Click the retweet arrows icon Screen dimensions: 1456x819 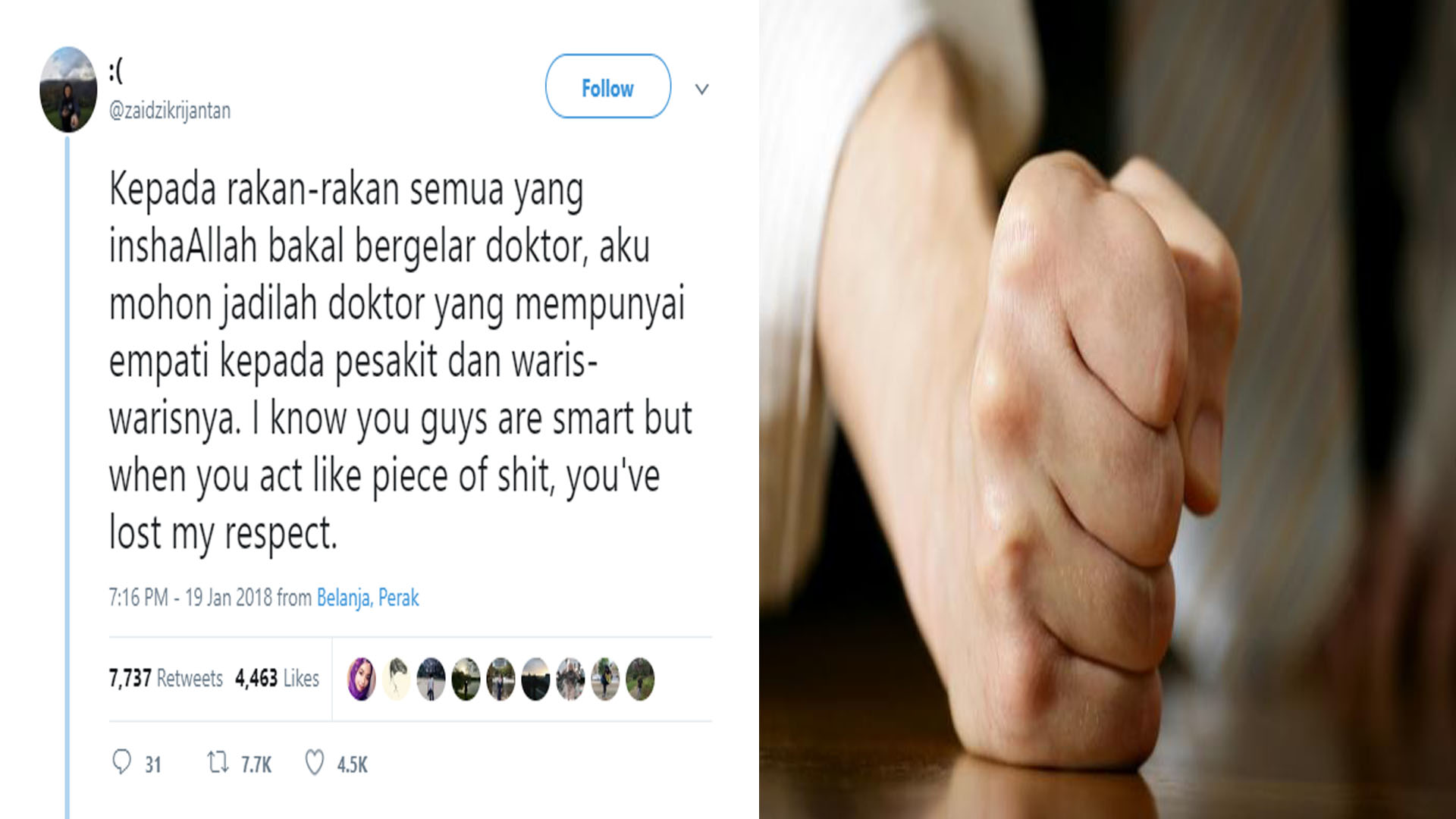click(x=218, y=762)
